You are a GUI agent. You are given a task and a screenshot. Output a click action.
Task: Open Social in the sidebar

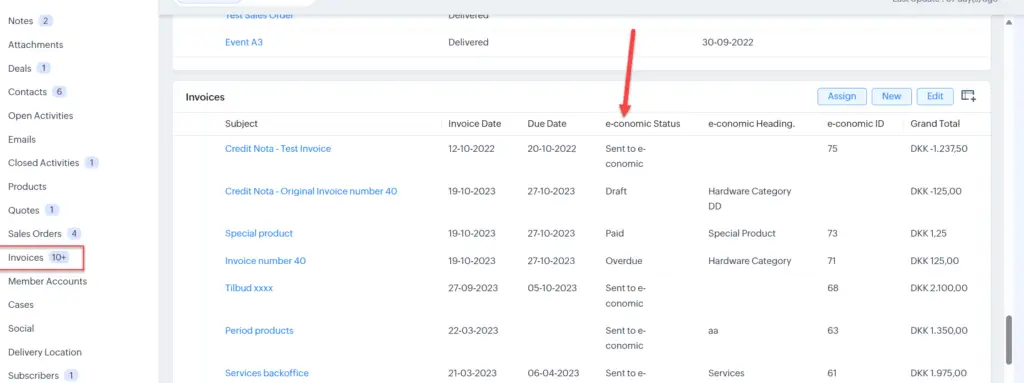21,328
